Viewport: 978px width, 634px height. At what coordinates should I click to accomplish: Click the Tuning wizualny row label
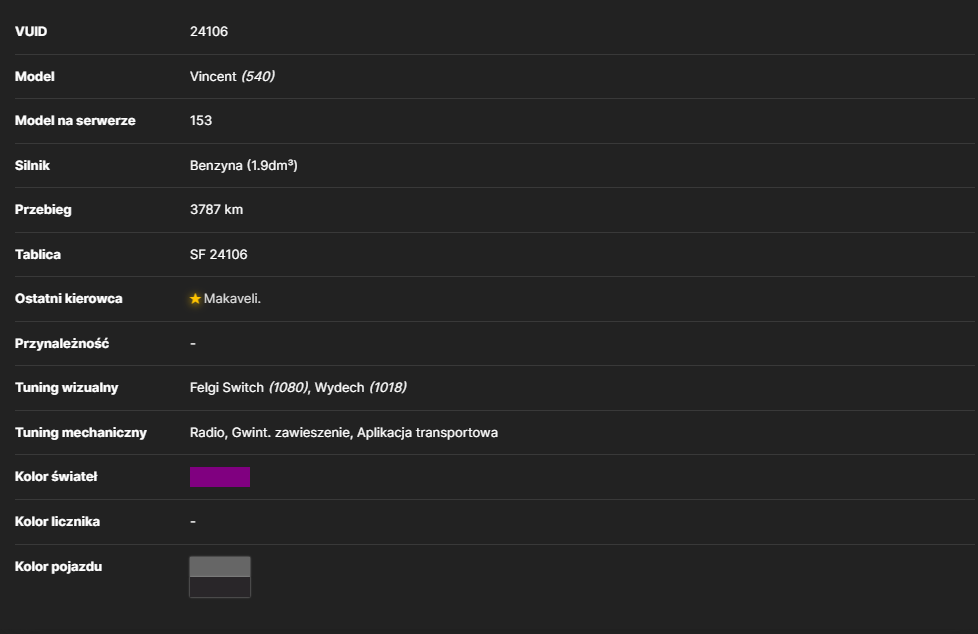67,388
